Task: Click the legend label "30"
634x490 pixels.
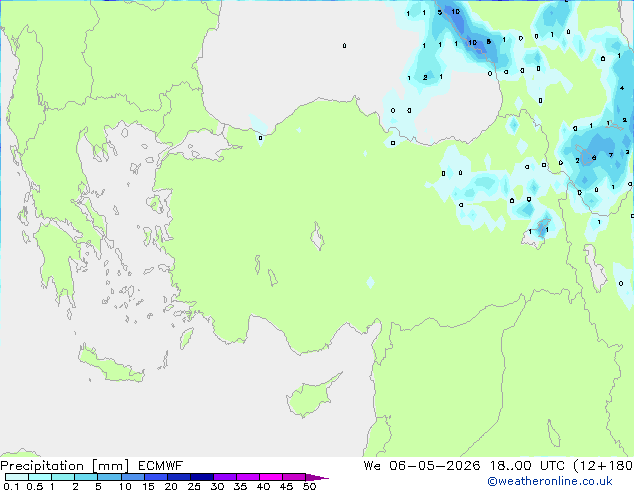Action: click(x=217, y=486)
